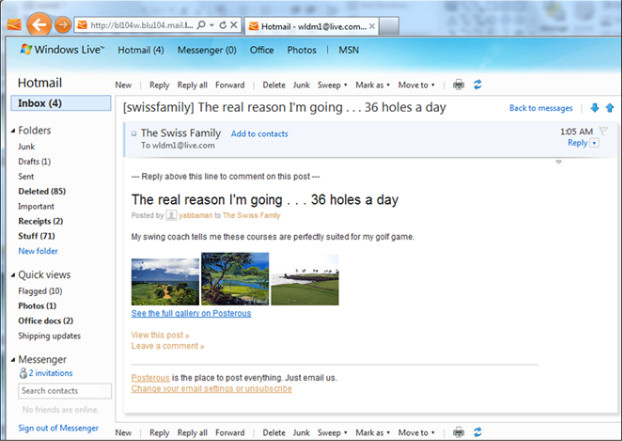Screen dimensions: 622x441
Task: Go to the previous message with the up arrow
Action: tap(610, 107)
